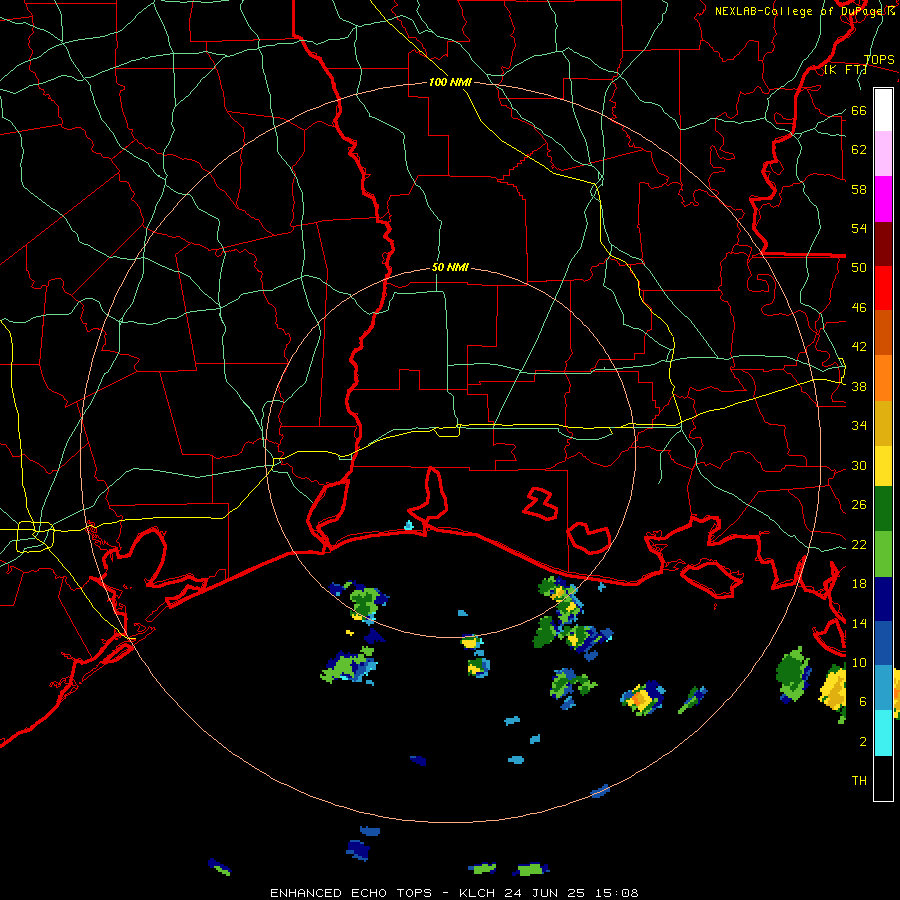The image size is (900, 900).
Task: Click the '66' legend value
Action: tap(859, 111)
